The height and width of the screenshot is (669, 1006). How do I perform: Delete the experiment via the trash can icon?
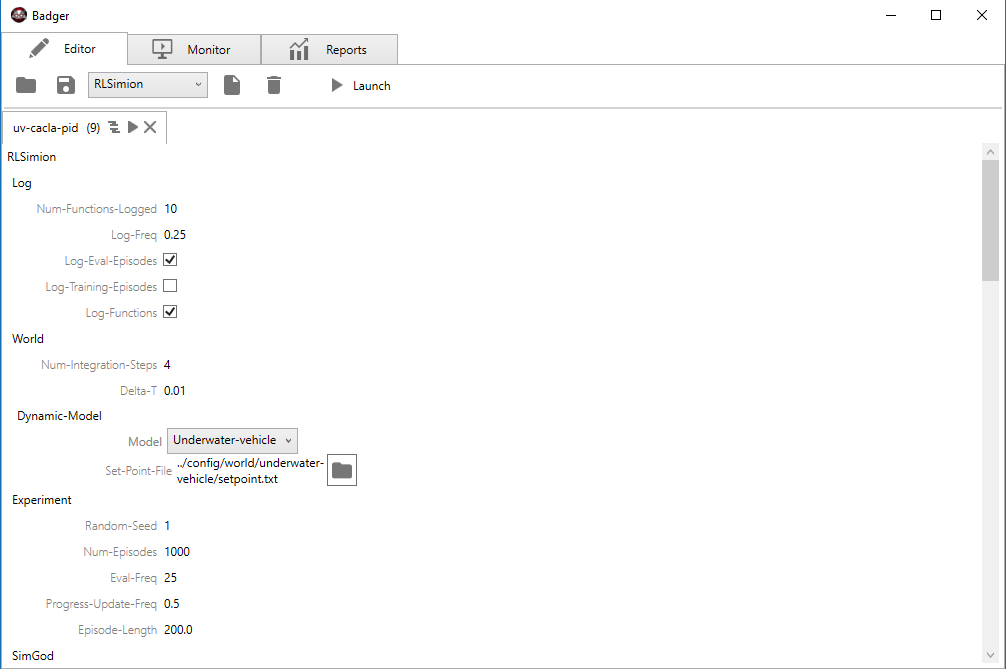274,85
